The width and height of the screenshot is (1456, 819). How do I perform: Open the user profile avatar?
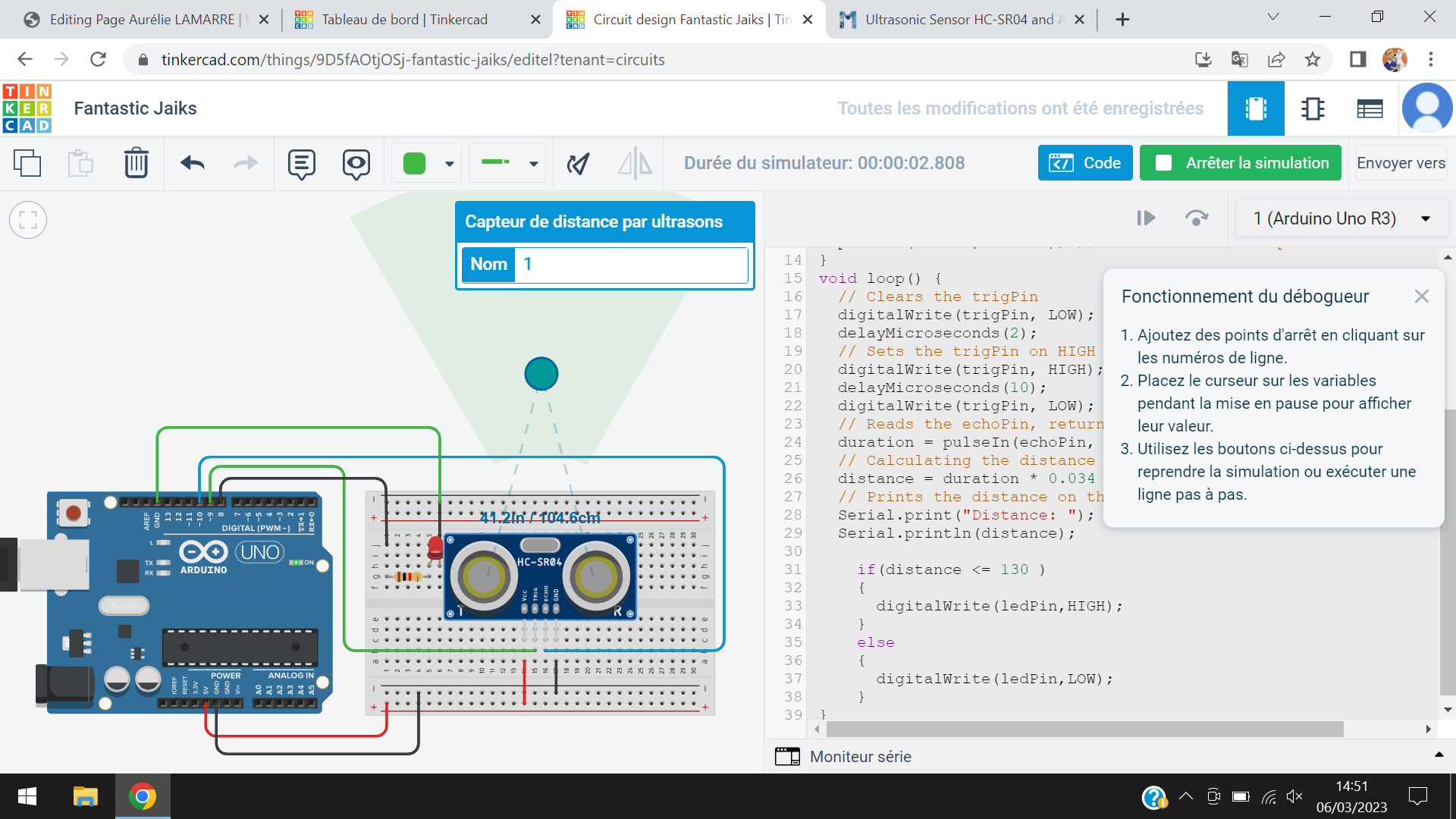pyautogui.click(x=1427, y=108)
